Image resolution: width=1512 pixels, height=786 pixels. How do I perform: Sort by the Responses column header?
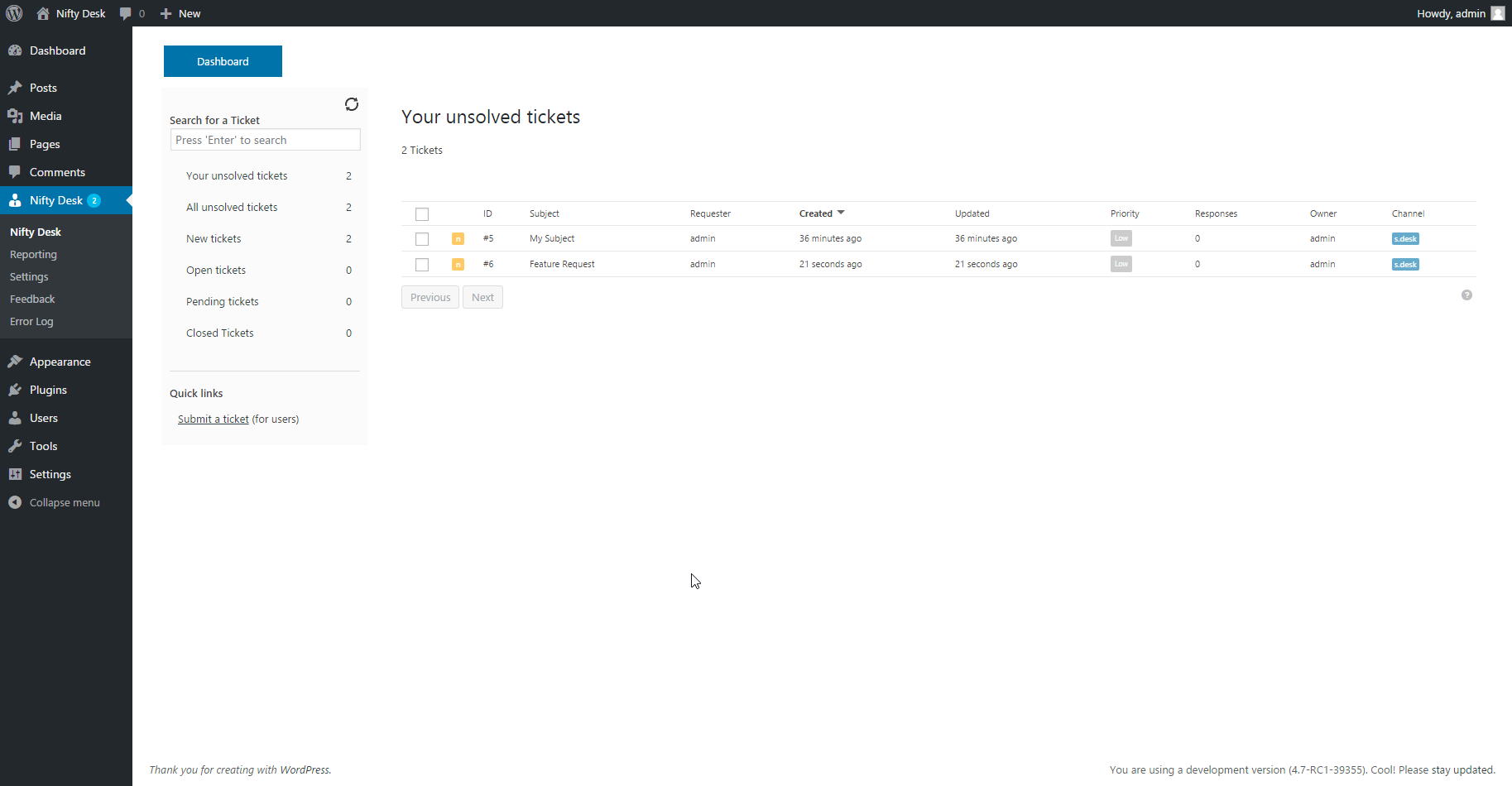1216,213
